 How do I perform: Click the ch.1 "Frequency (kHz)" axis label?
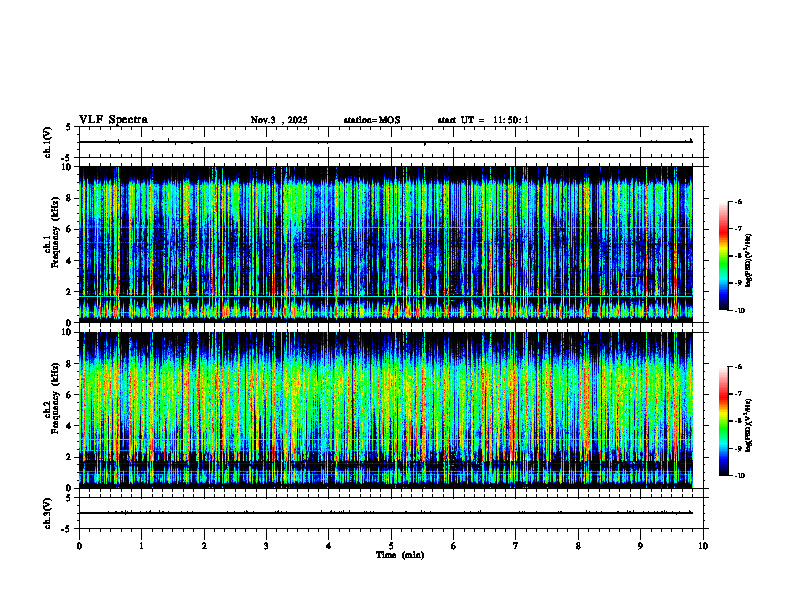[55, 232]
